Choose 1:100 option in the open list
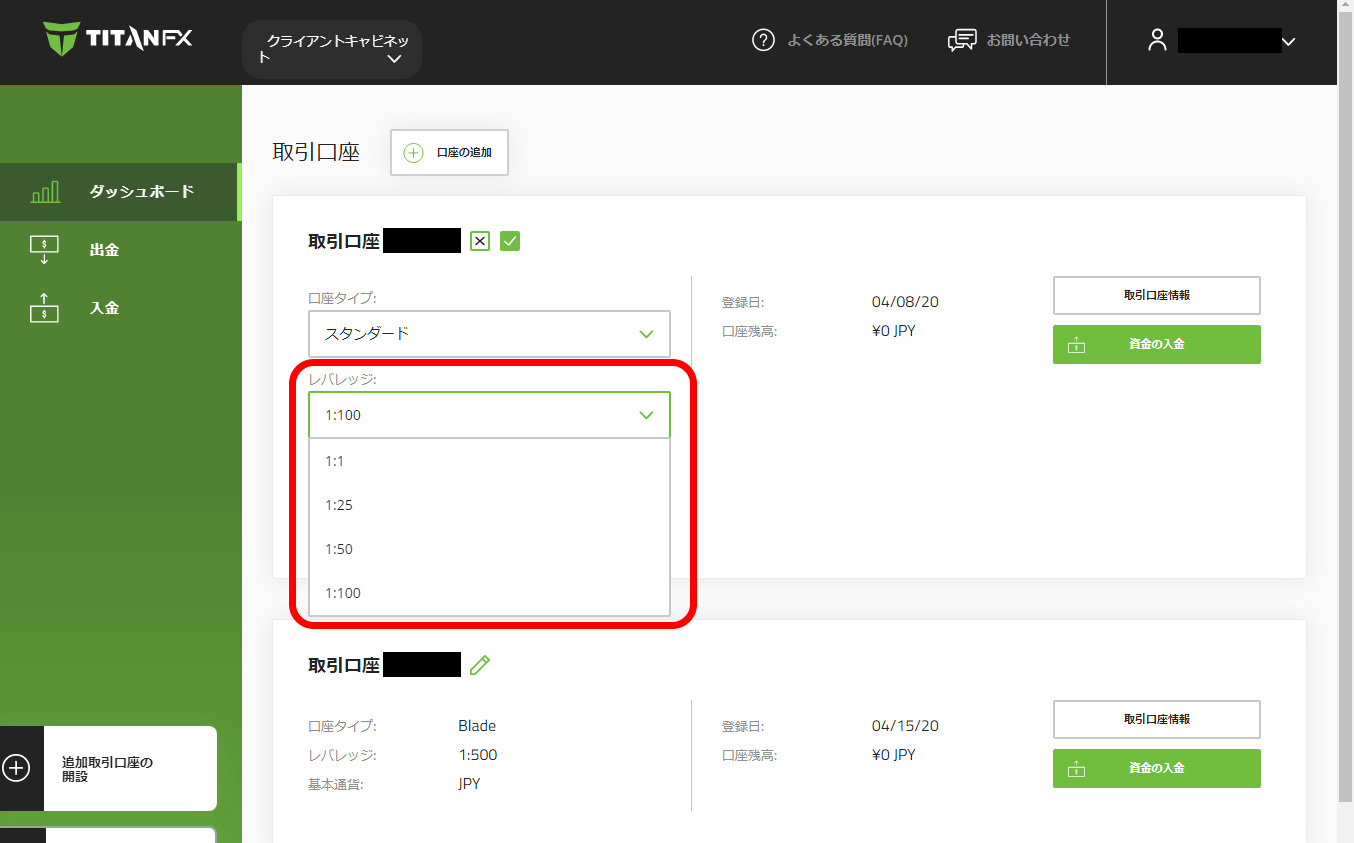 (x=489, y=593)
